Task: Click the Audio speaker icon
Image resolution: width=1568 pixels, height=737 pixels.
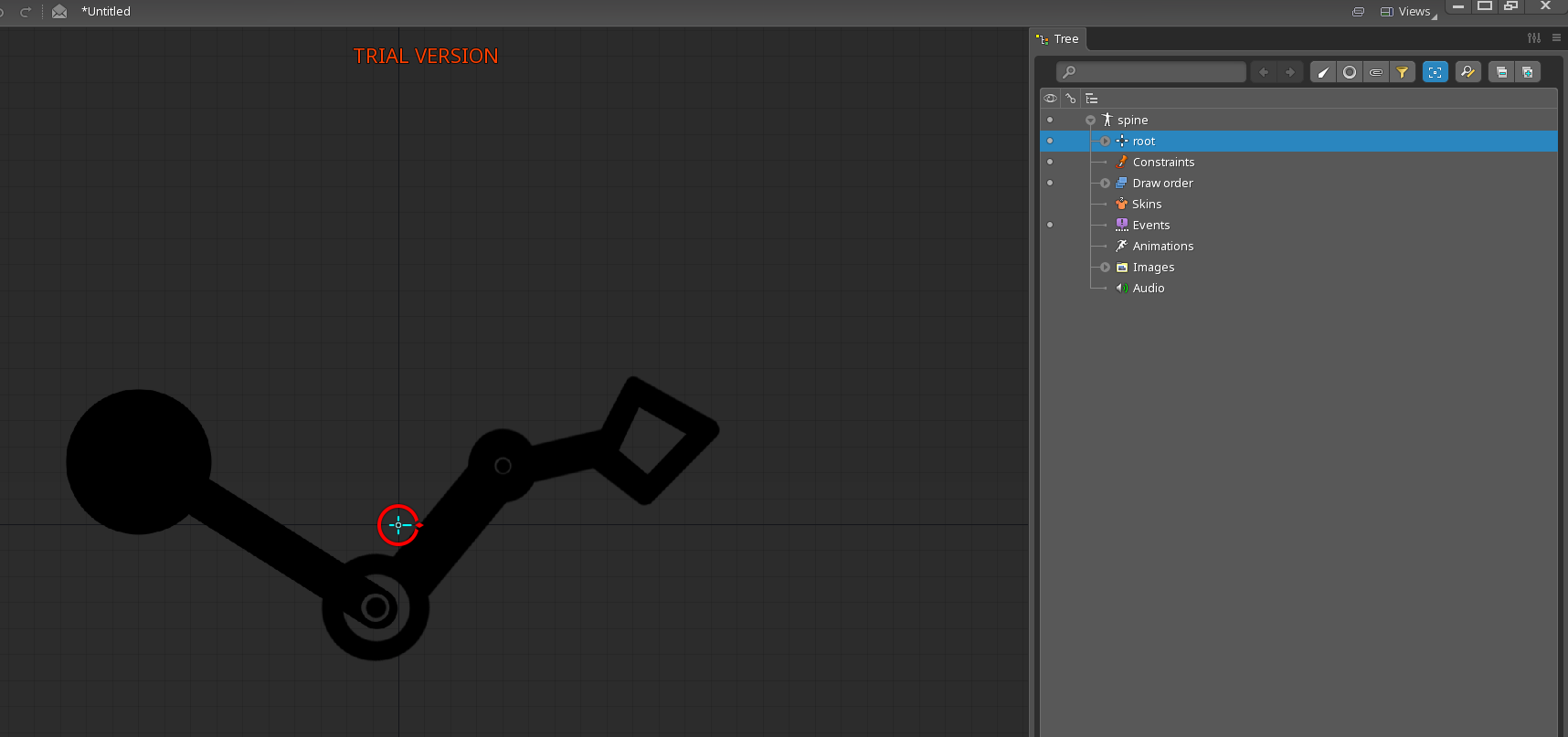Action: [1122, 288]
